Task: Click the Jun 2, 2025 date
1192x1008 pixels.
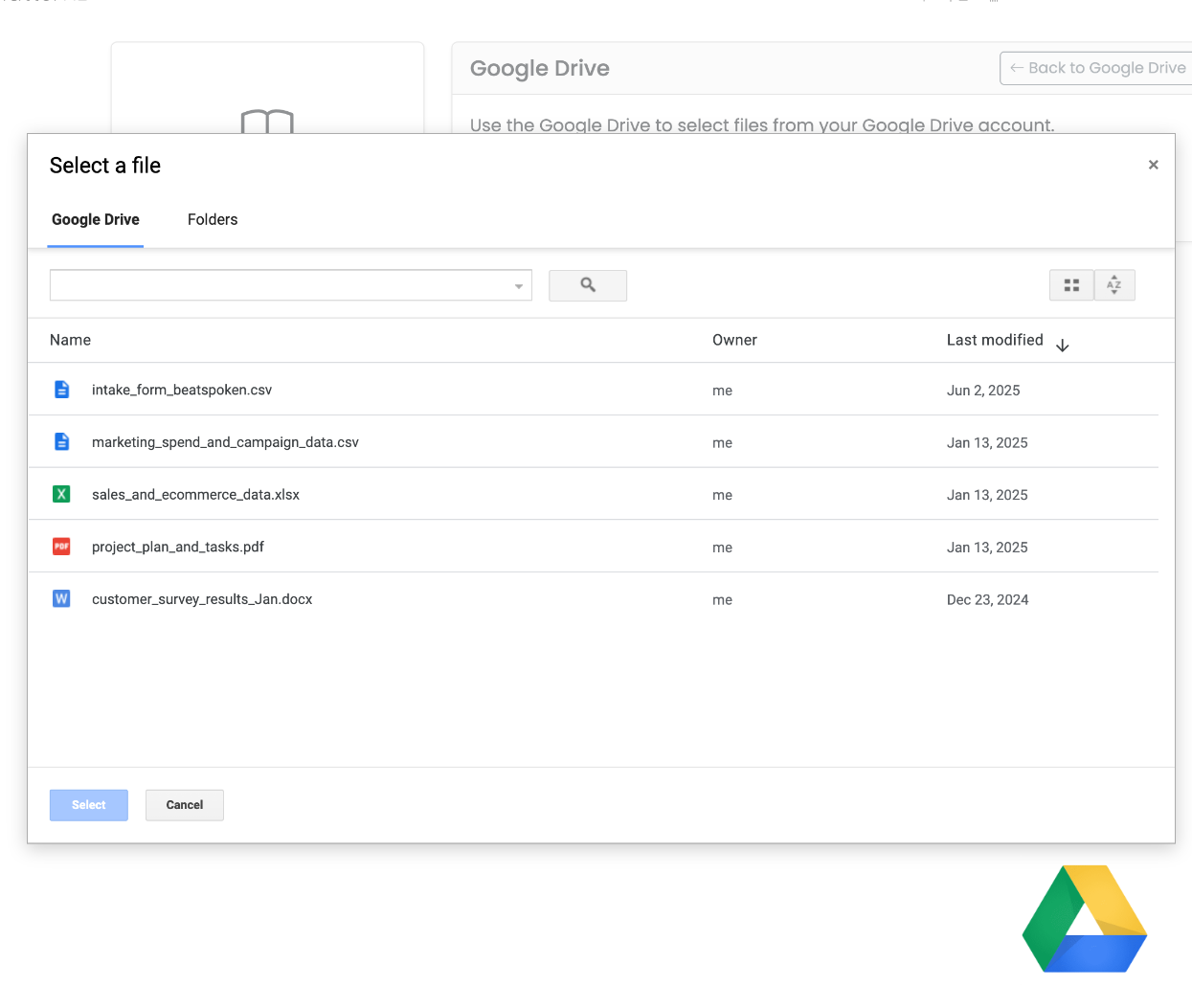Action: [x=983, y=391]
